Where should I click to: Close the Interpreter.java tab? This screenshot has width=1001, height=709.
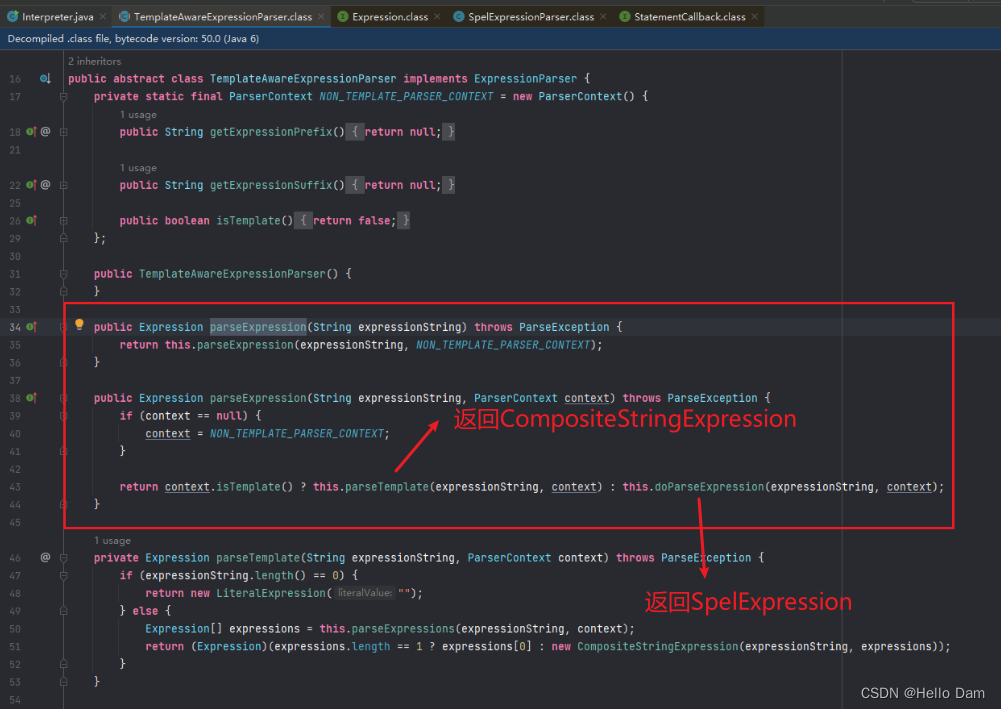(103, 17)
